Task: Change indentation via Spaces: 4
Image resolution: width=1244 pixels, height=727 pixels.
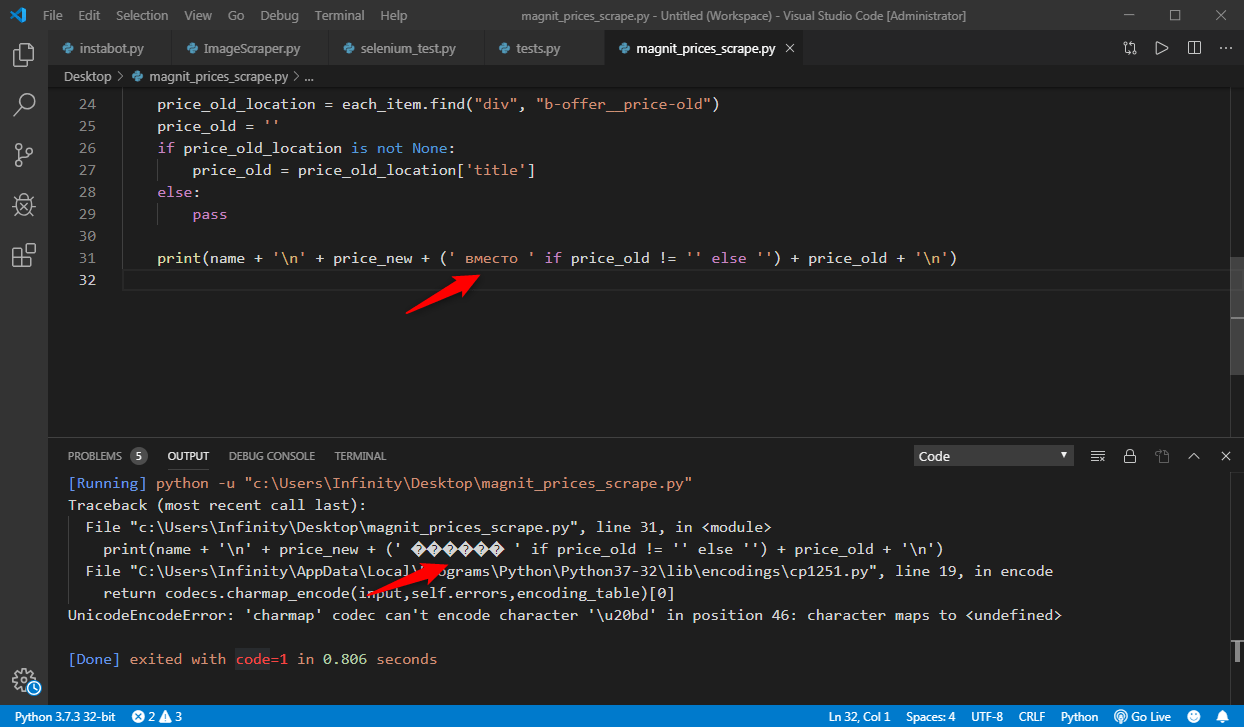Action: tap(931, 717)
